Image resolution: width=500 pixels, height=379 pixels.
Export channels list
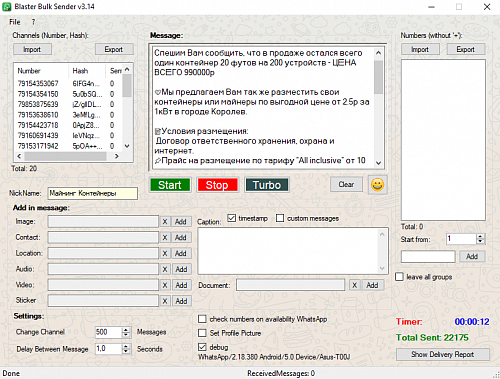(114, 49)
